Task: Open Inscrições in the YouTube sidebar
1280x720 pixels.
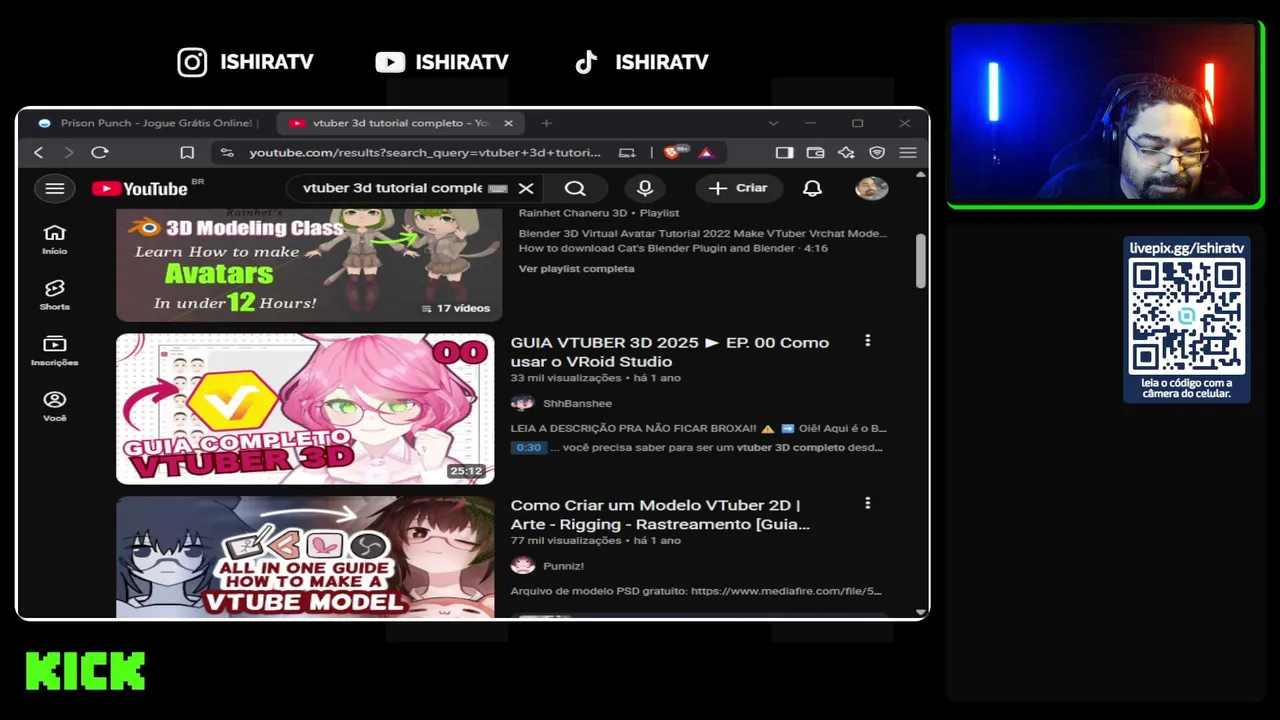Action: (55, 350)
